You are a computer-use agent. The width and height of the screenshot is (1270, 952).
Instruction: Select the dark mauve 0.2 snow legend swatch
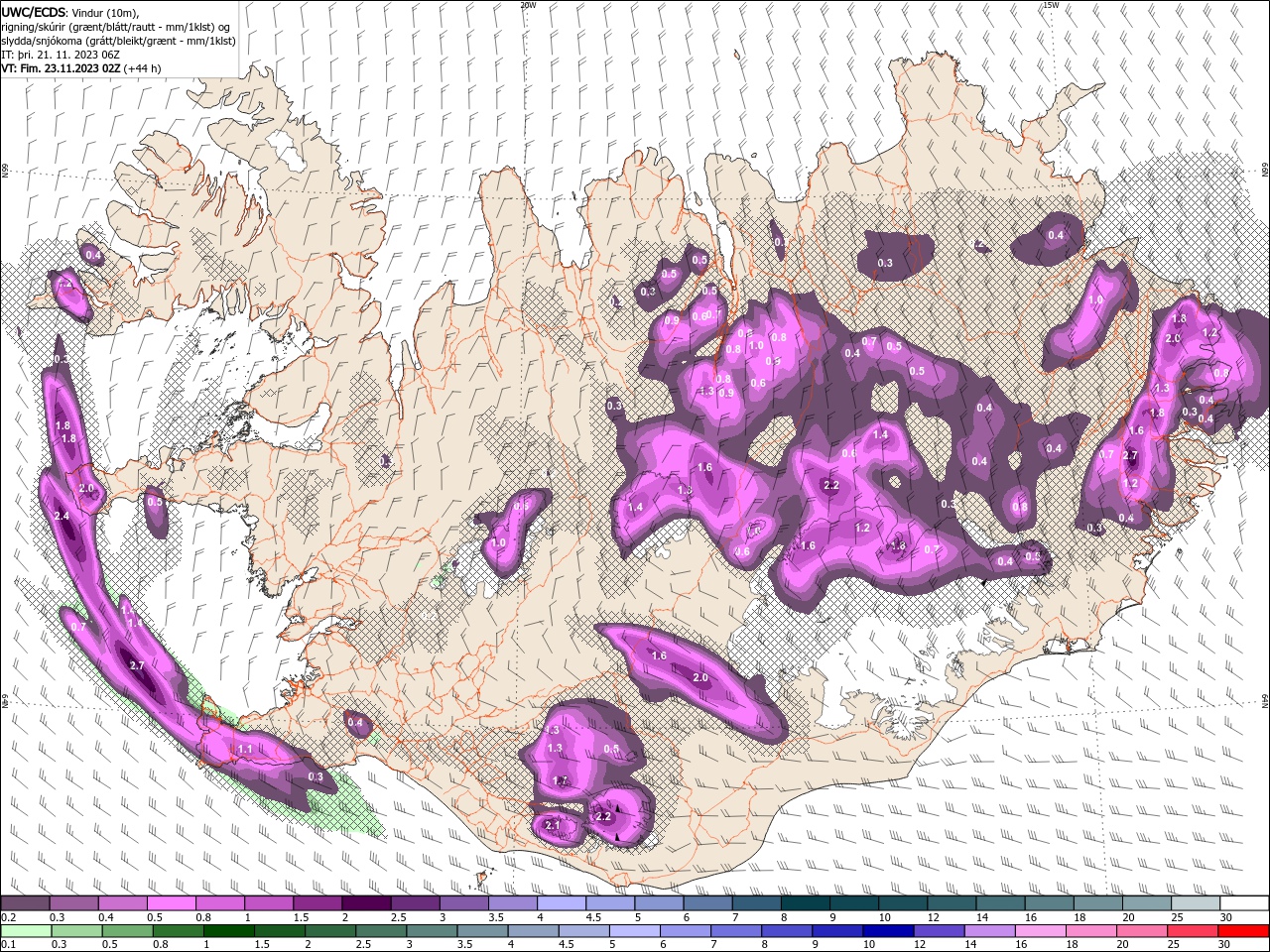tap(24, 903)
